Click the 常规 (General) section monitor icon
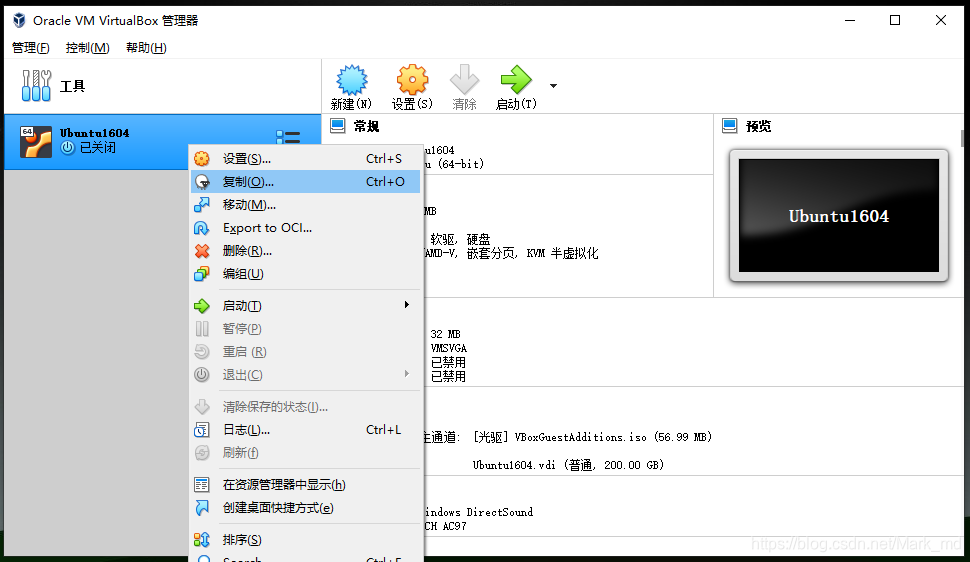 pyautogui.click(x=338, y=126)
